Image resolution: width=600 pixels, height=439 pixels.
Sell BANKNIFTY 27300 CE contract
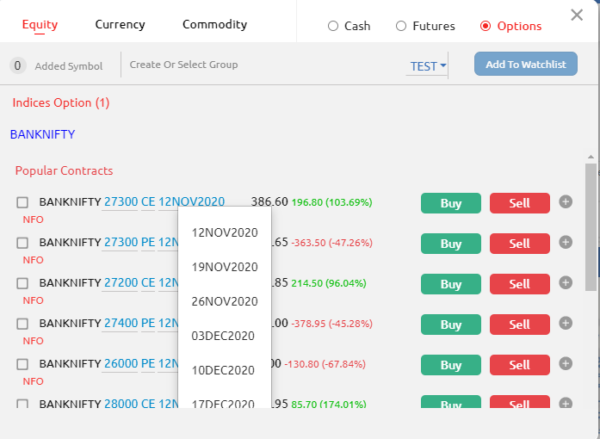click(x=520, y=203)
